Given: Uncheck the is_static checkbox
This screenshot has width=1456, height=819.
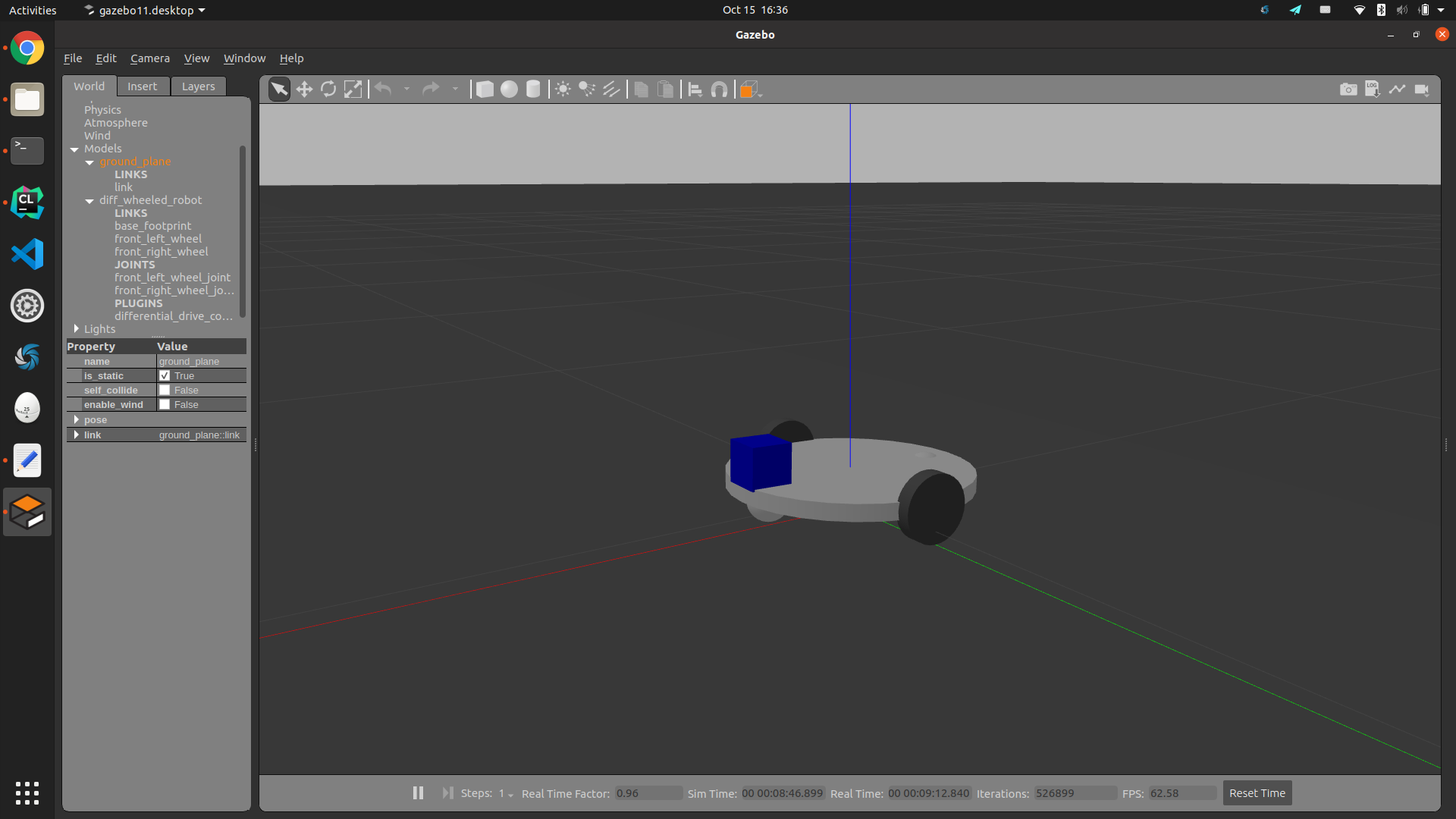Looking at the screenshot, I should coord(165,376).
